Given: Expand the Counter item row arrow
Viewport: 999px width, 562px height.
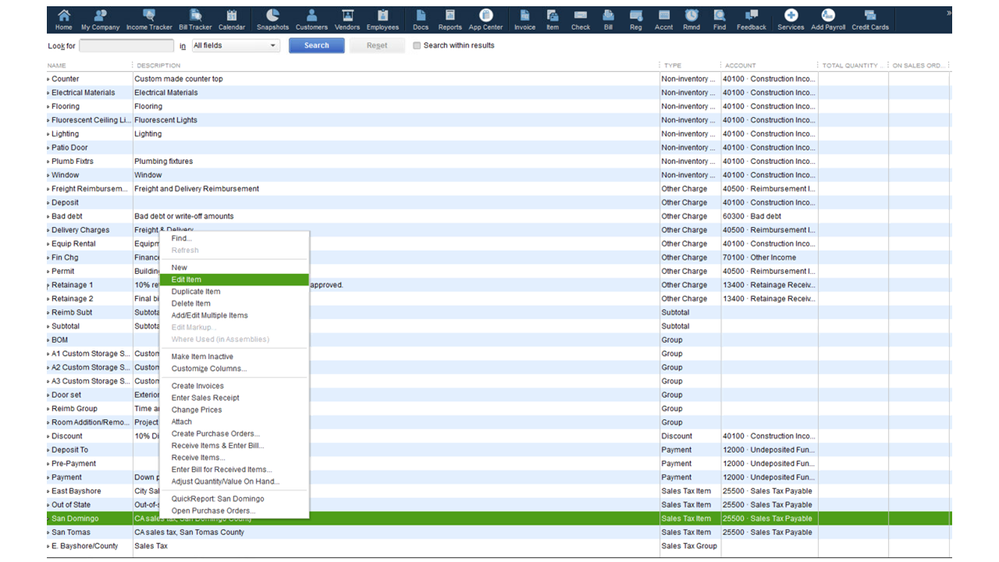Looking at the screenshot, I should [x=48, y=79].
